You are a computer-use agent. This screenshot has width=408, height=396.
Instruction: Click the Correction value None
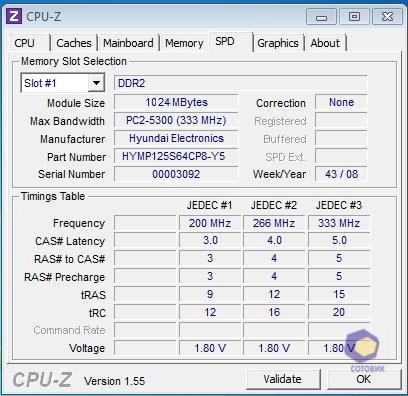[x=341, y=102]
